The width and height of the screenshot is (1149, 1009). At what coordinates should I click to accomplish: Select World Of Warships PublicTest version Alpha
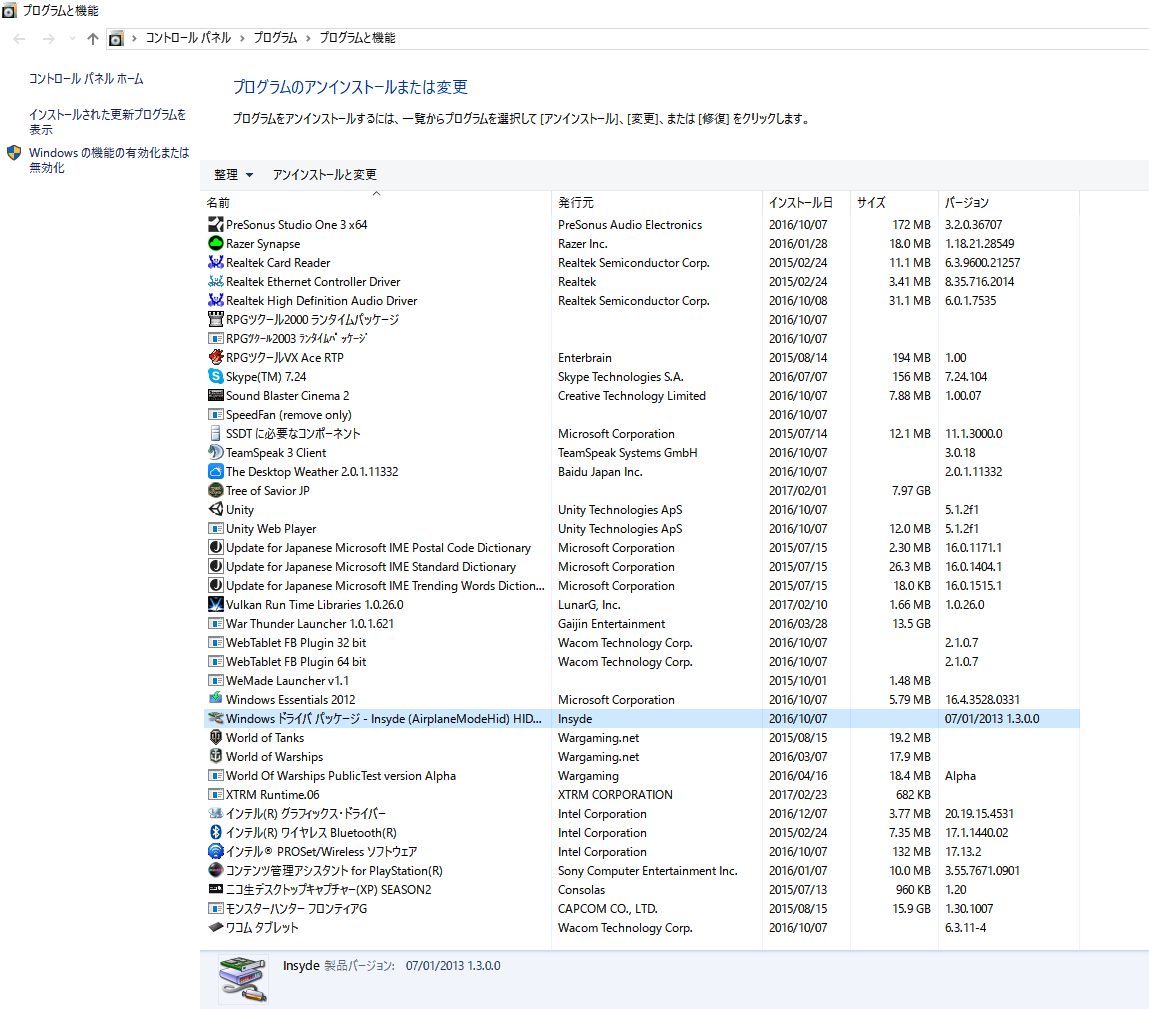coord(641,775)
